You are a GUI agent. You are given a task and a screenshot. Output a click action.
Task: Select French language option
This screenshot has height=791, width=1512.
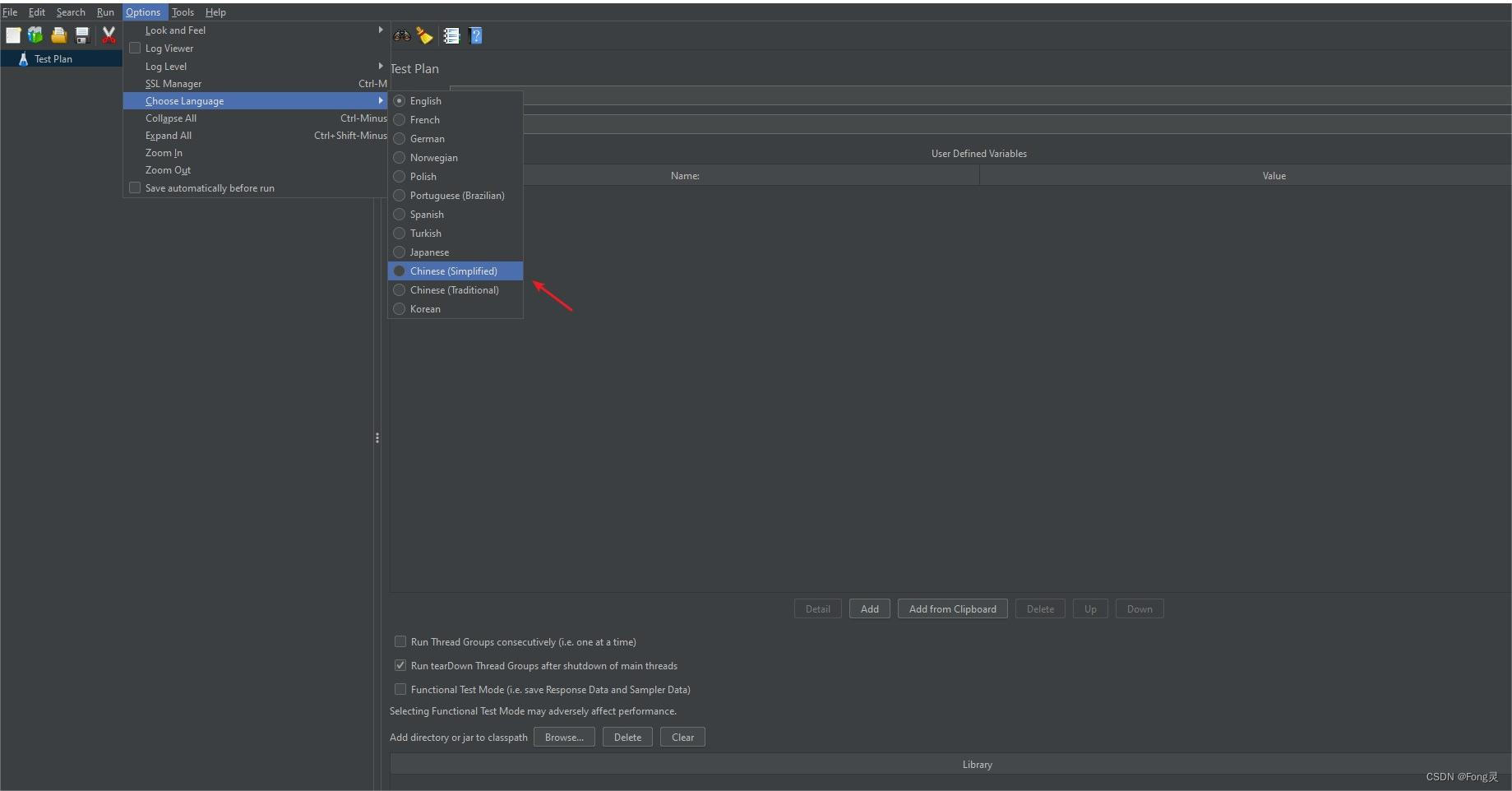coord(455,120)
